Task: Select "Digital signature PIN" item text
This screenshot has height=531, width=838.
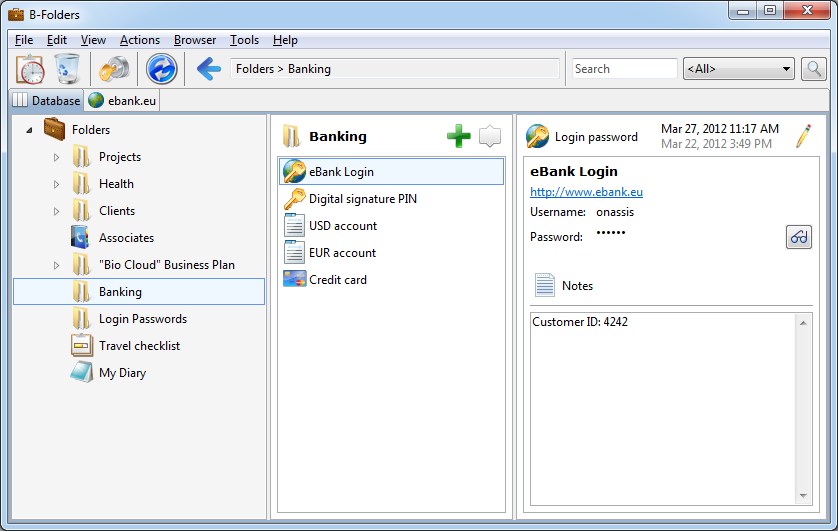Action: tap(363, 199)
